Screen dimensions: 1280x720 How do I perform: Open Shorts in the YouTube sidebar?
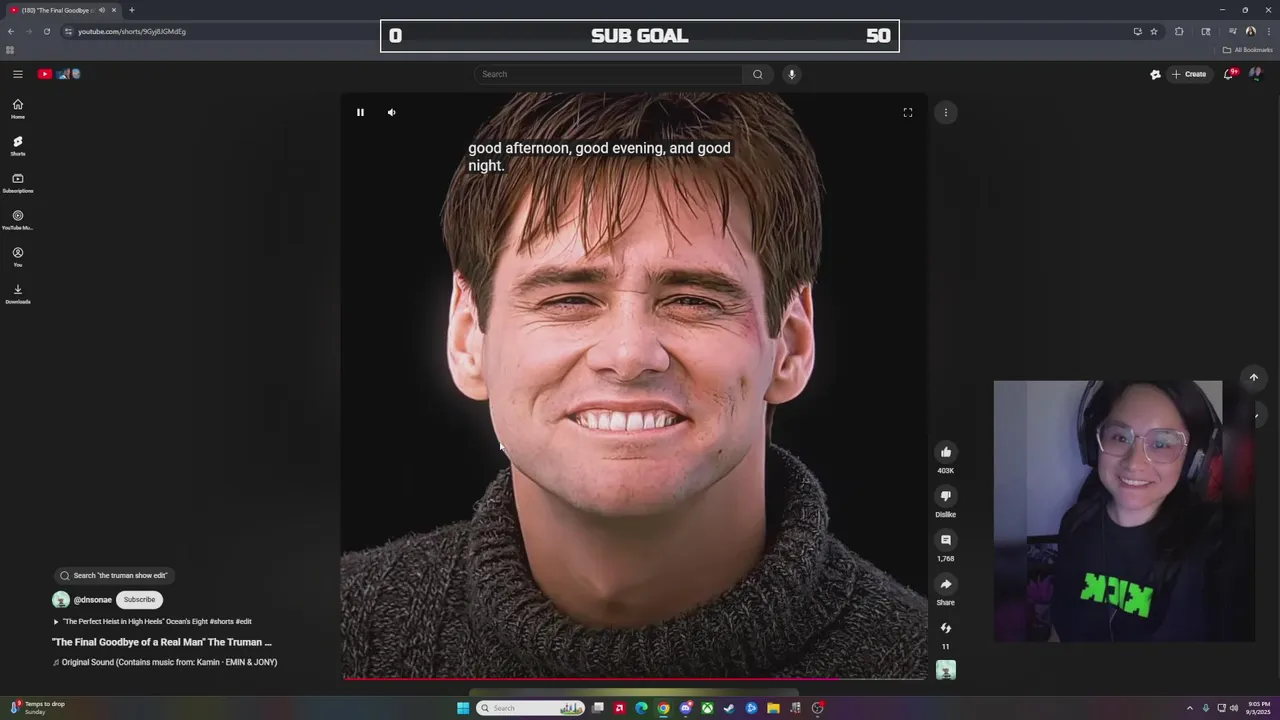pyautogui.click(x=18, y=146)
